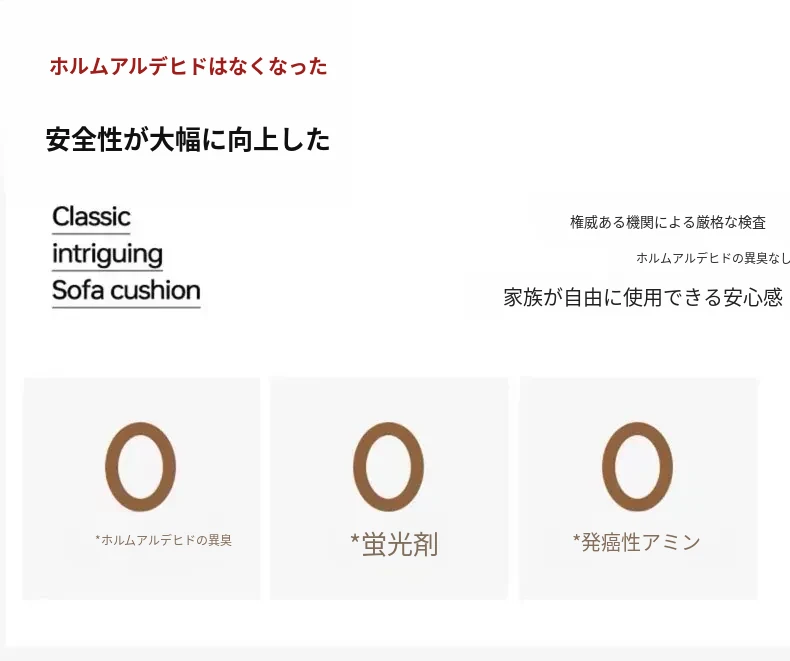Click the text 権威ある機関による厳格な検査
The width and height of the screenshot is (790, 661).
pyautogui.click(x=668, y=222)
